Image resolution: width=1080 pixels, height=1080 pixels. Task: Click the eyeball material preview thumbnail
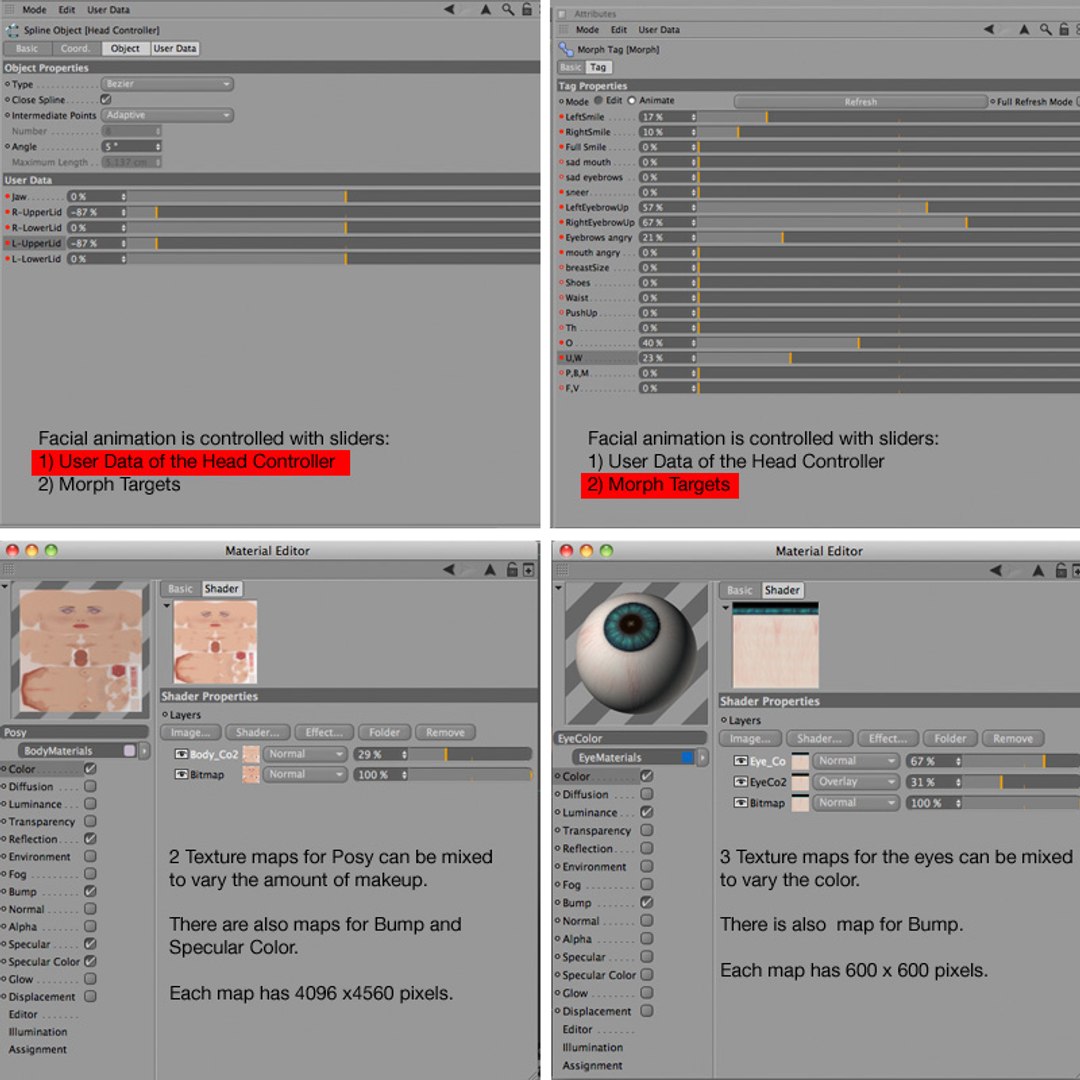point(636,653)
